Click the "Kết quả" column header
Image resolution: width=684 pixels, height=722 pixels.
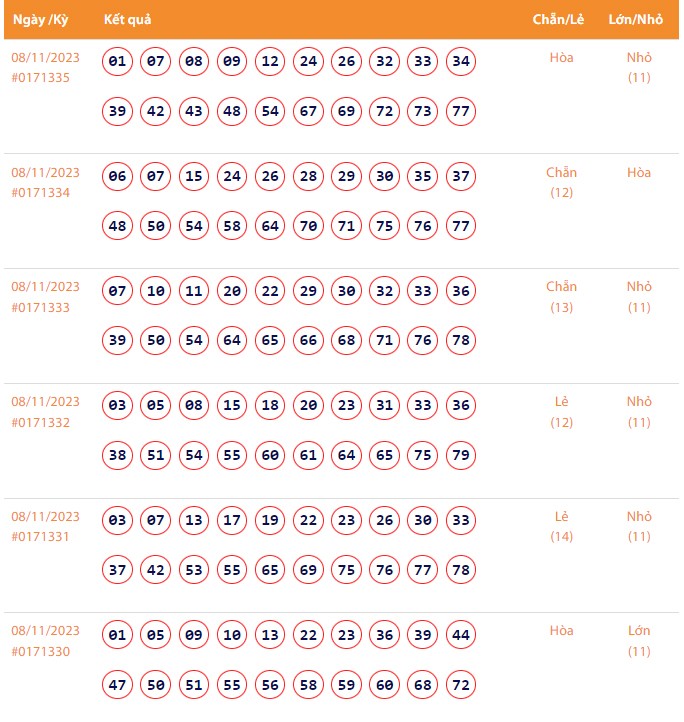tap(127, 20)
